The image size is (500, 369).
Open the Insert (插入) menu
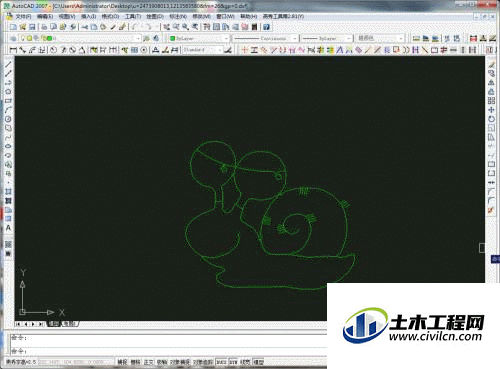(88, 16)
